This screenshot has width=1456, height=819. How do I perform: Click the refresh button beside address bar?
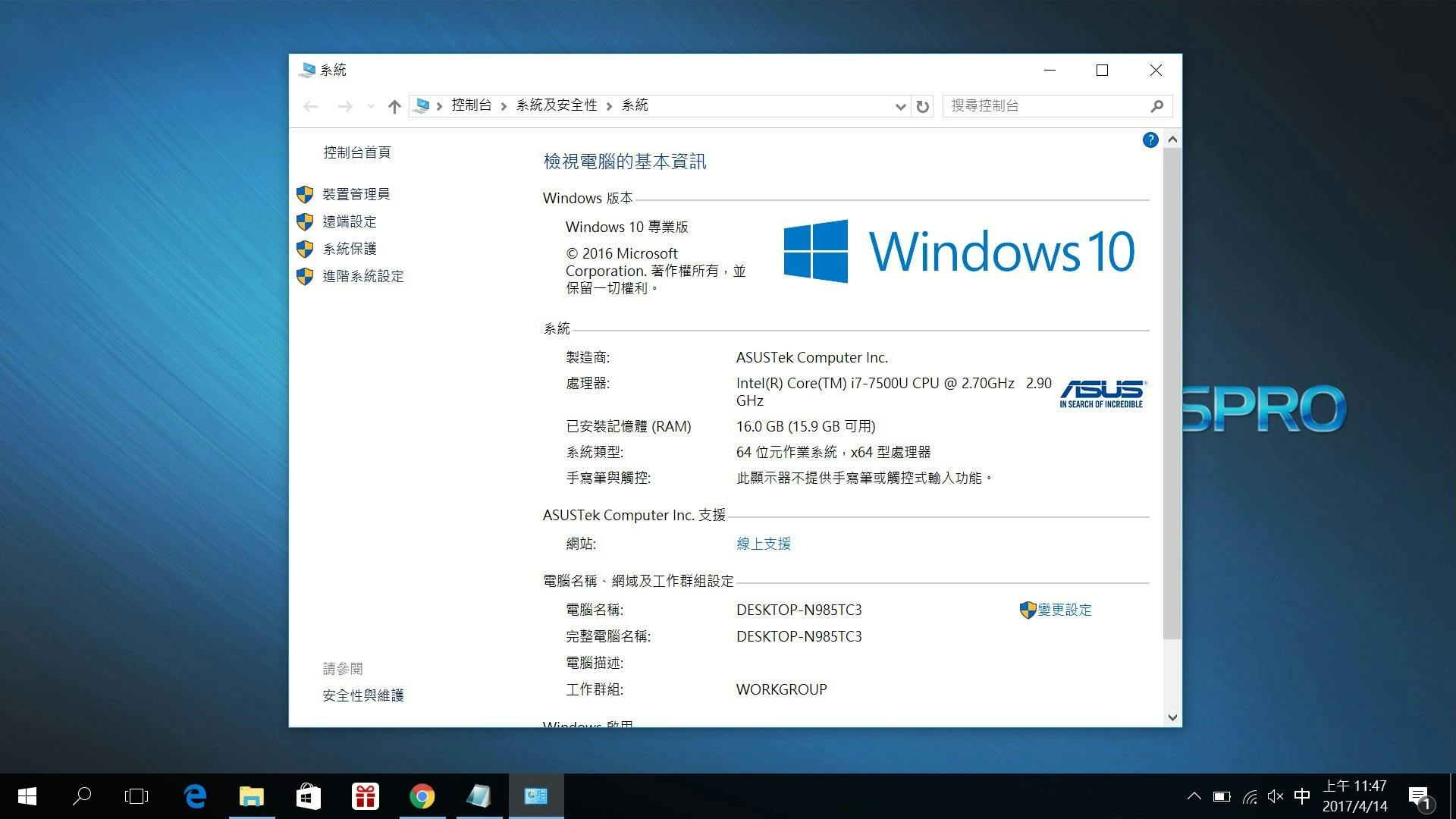pyautogui.click(x=922, y=106)
